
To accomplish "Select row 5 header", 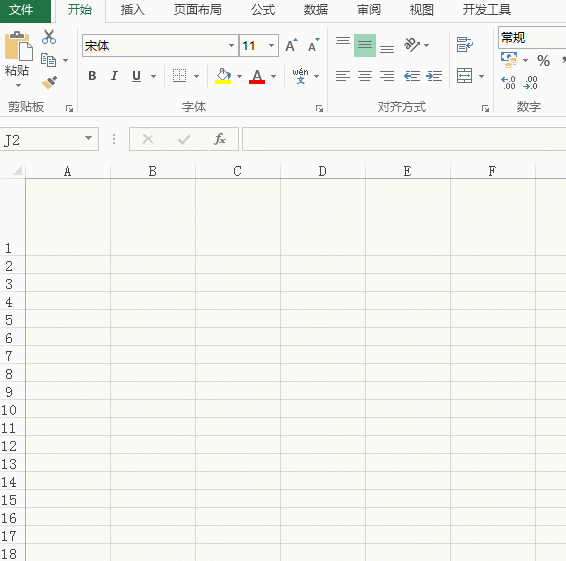I will point(12,319).
